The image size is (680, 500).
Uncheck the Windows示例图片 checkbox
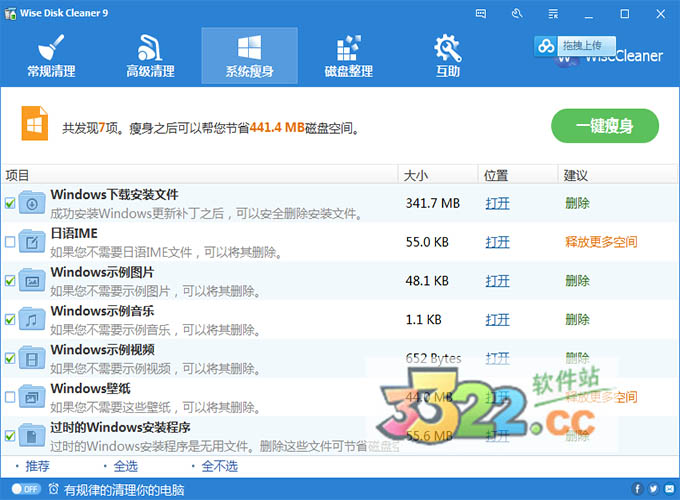coord(10,281)
